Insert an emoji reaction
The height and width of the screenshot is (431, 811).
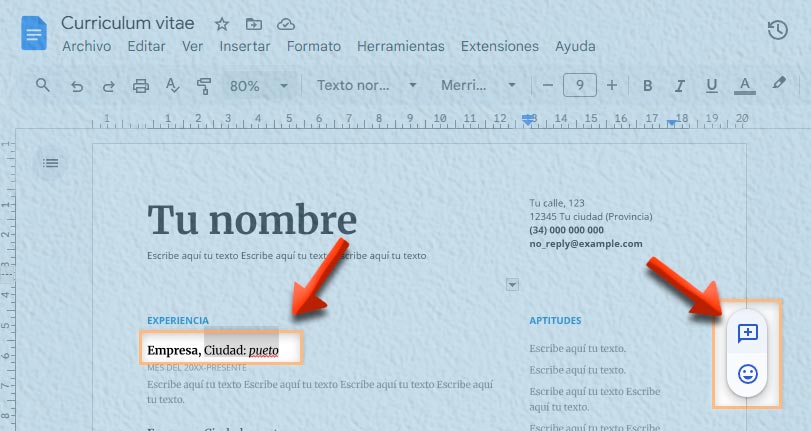(x=747, y=374)
